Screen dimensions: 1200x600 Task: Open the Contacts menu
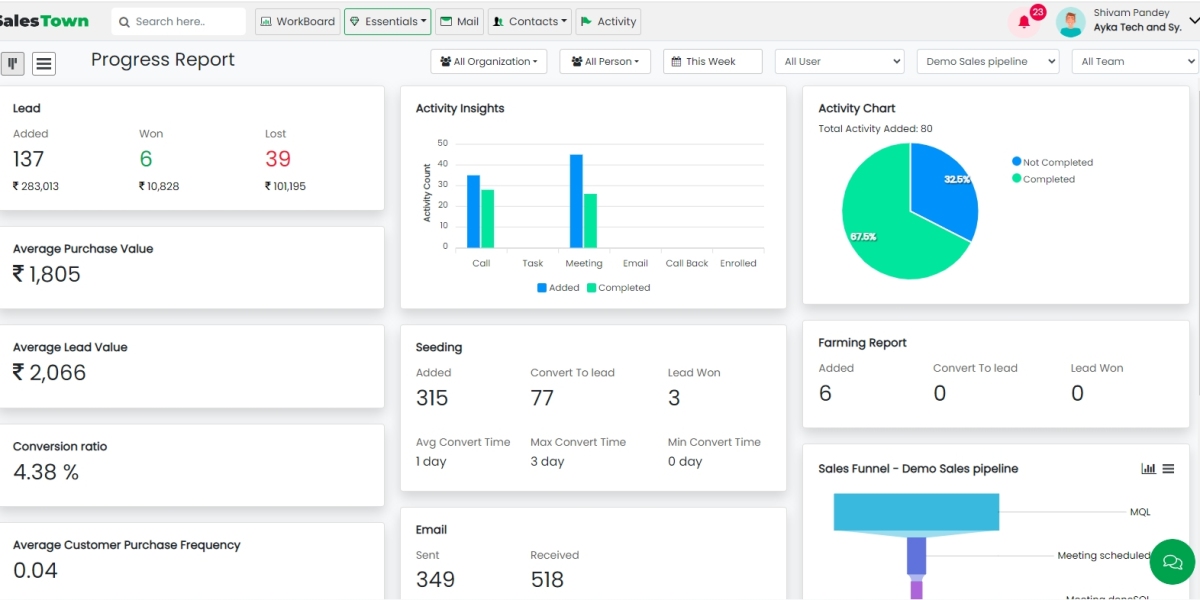point(529,22)
